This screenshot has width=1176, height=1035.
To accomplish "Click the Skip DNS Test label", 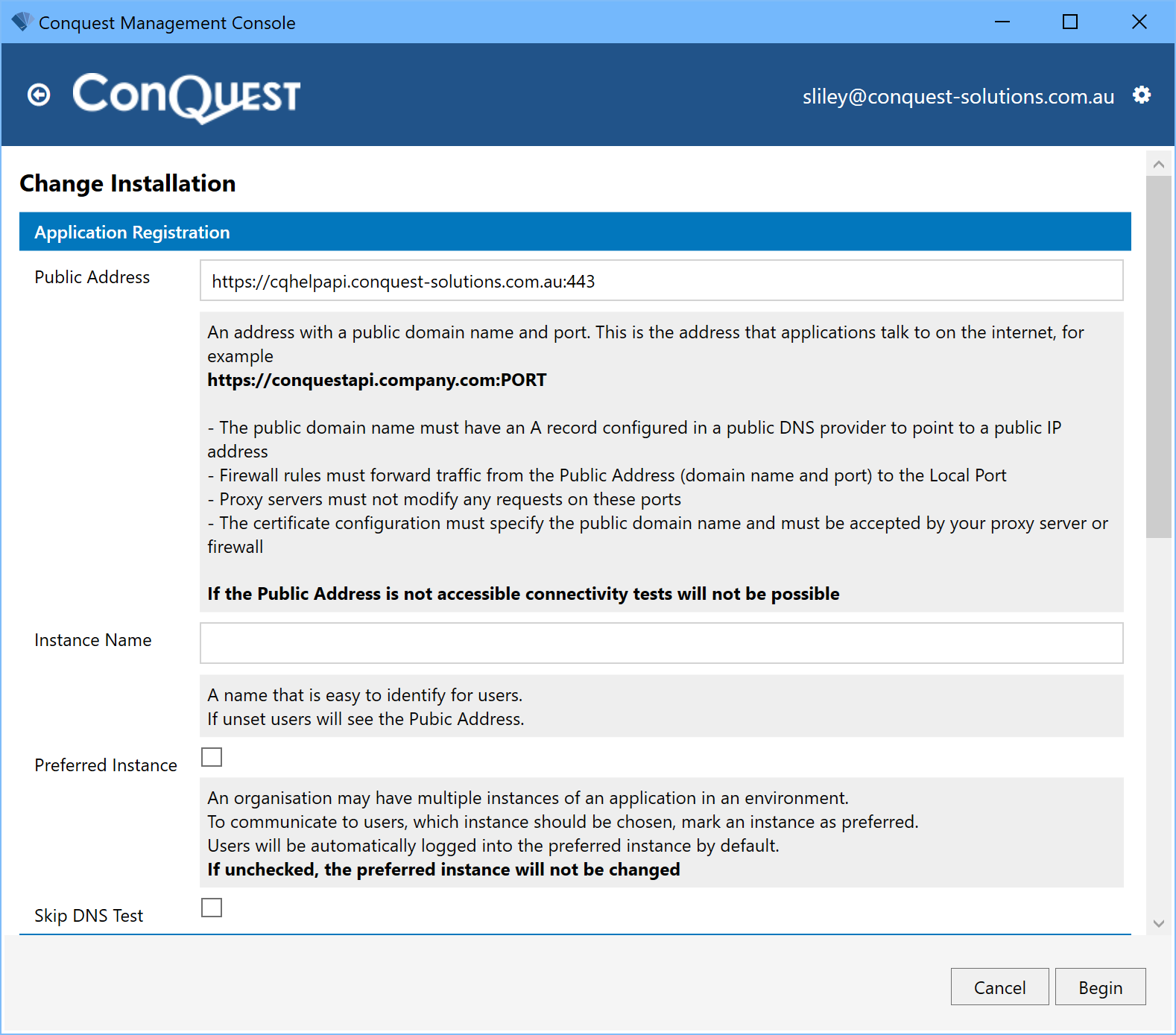I will point(89,916).
